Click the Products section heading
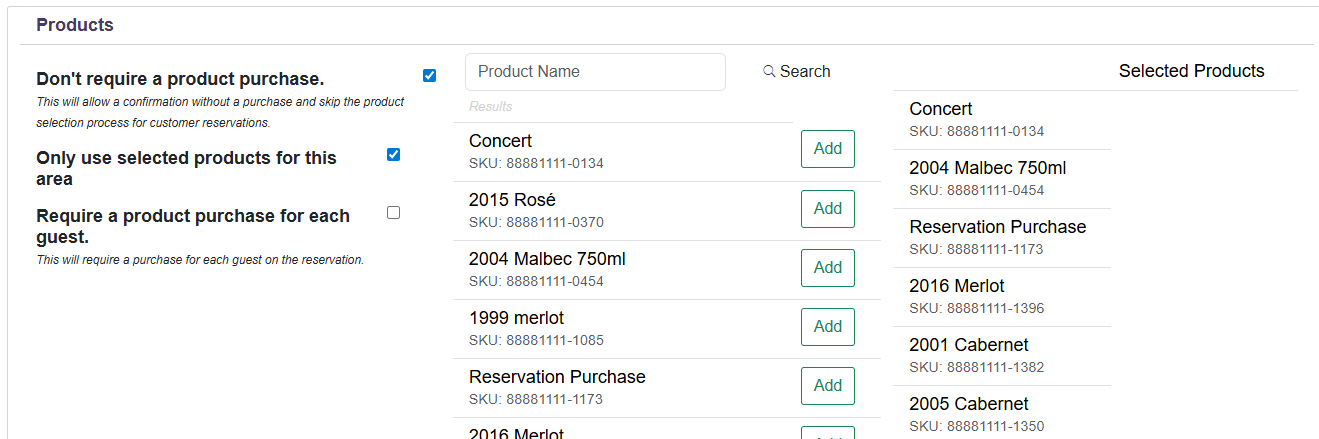This screenshot has height=439, width=1319. [x=75, y=25]
